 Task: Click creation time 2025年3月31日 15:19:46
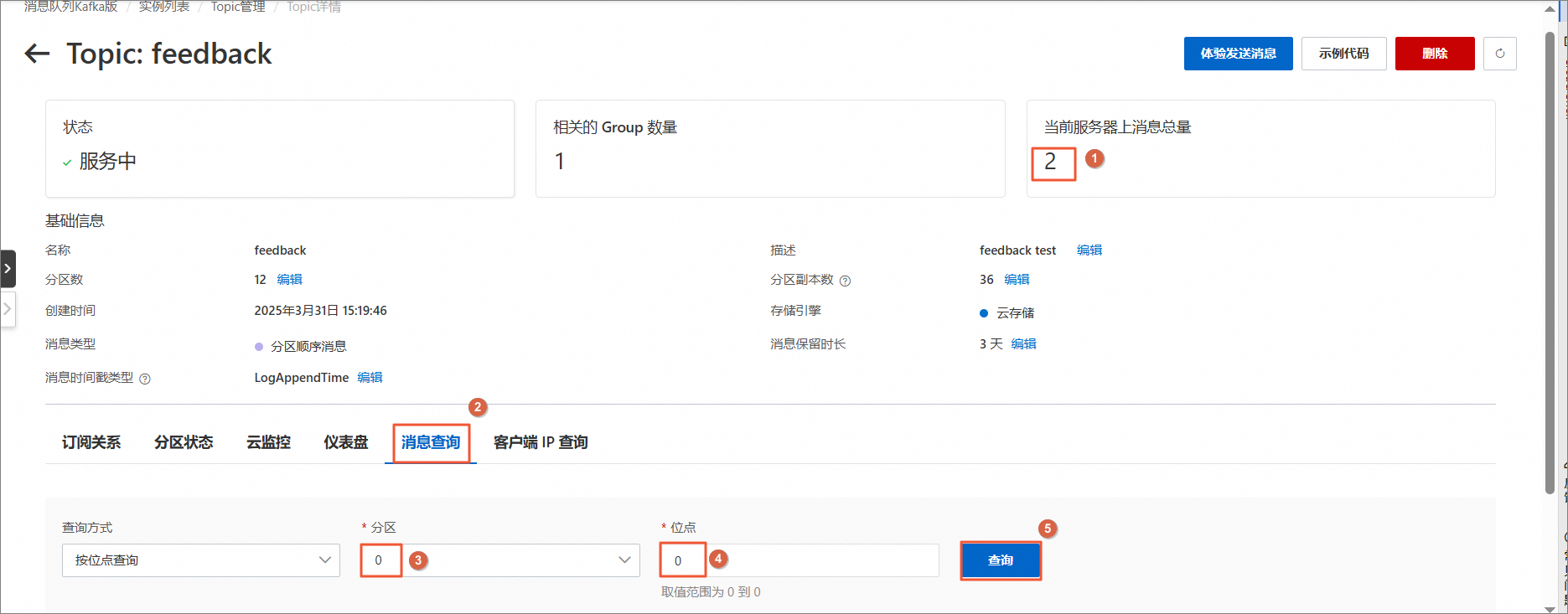320,311
